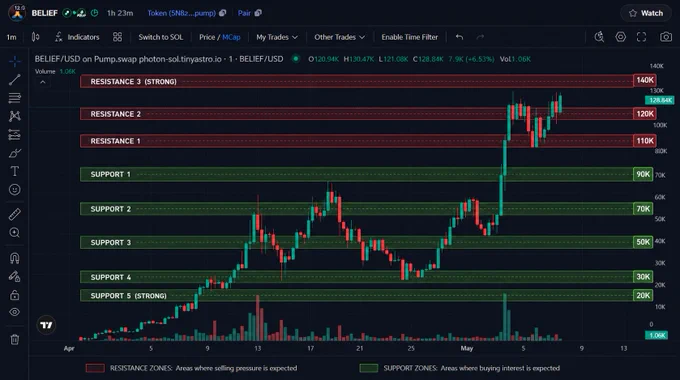Click the 20K support price tag
This screenshot has width=680, height=380.
[x=643, y=295]
